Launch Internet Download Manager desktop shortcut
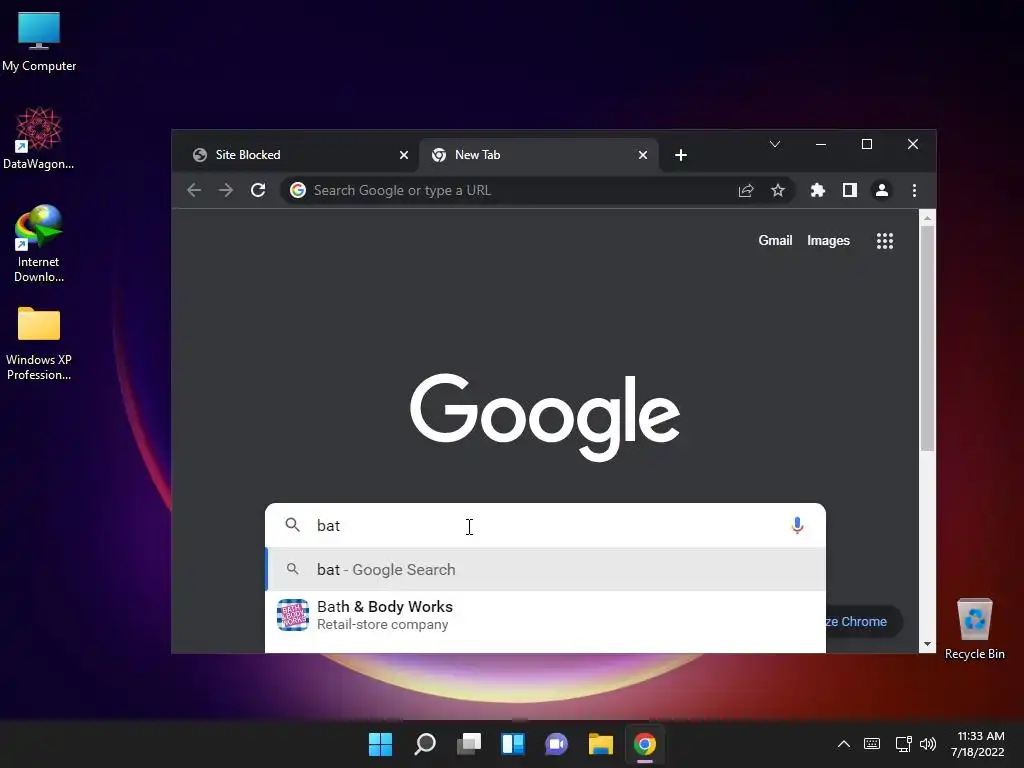The height and width of the screenshot is (768, 1024). (x=39, y=244)
